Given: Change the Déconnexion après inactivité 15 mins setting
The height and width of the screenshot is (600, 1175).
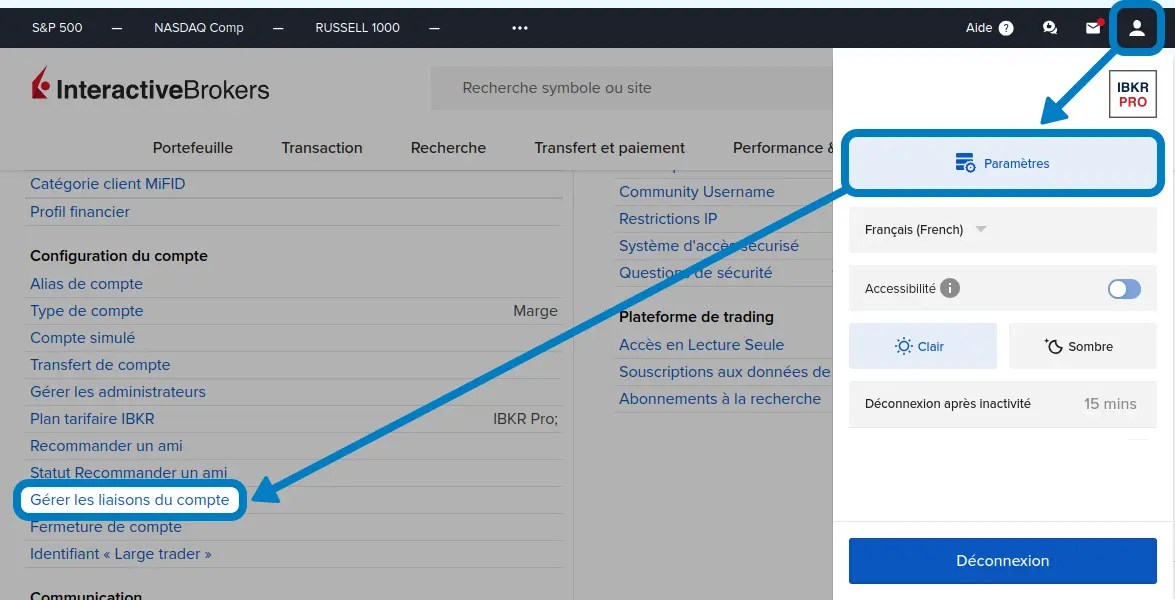Looking at the screenshot, I should click(1109, 404).
